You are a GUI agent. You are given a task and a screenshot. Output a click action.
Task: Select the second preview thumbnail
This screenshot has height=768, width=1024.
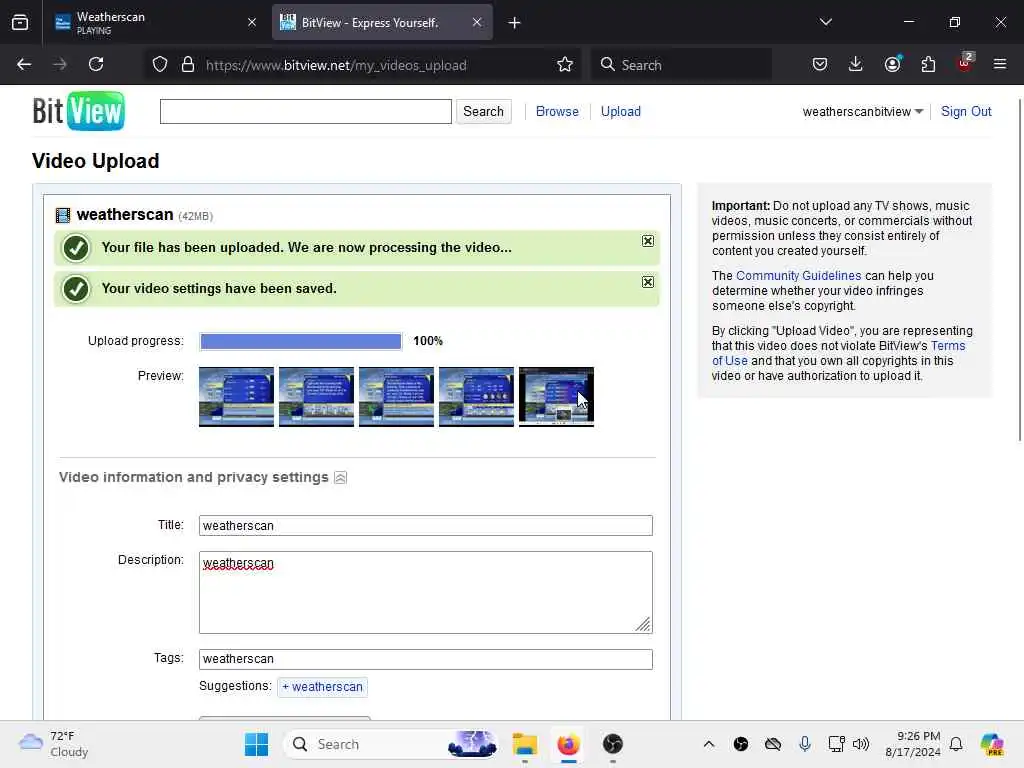tap(316, 397)
